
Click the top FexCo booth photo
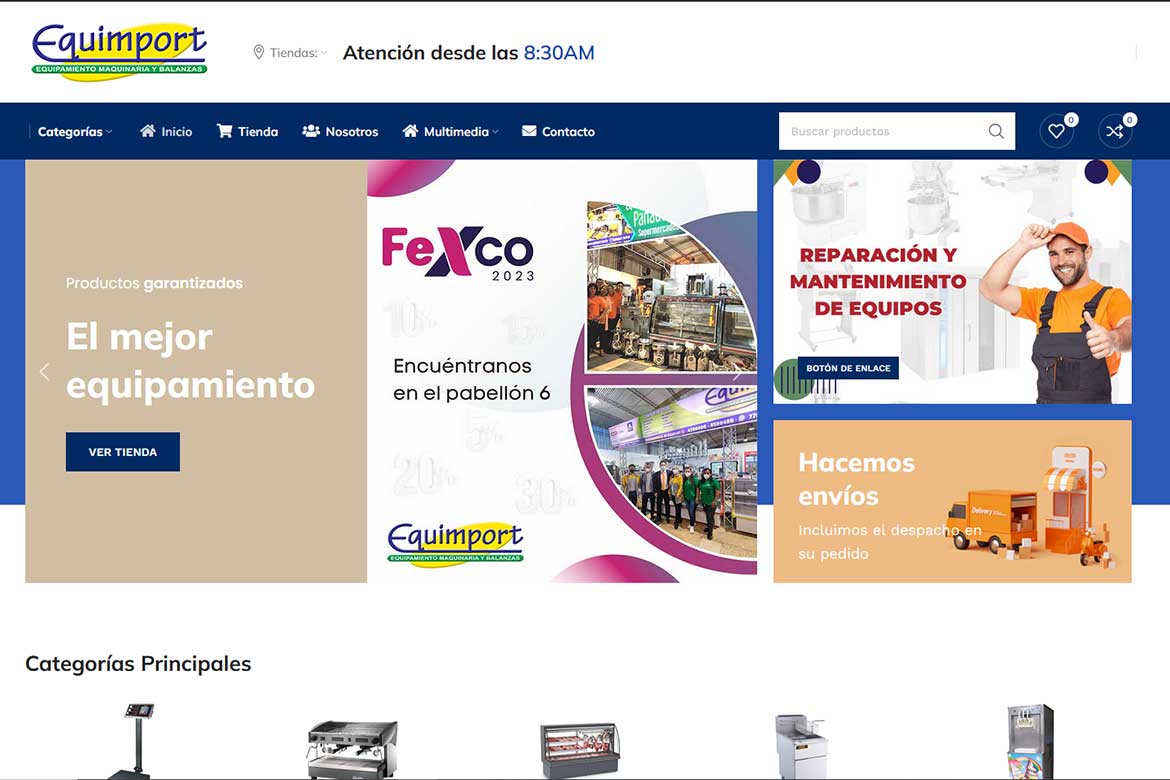672,287
